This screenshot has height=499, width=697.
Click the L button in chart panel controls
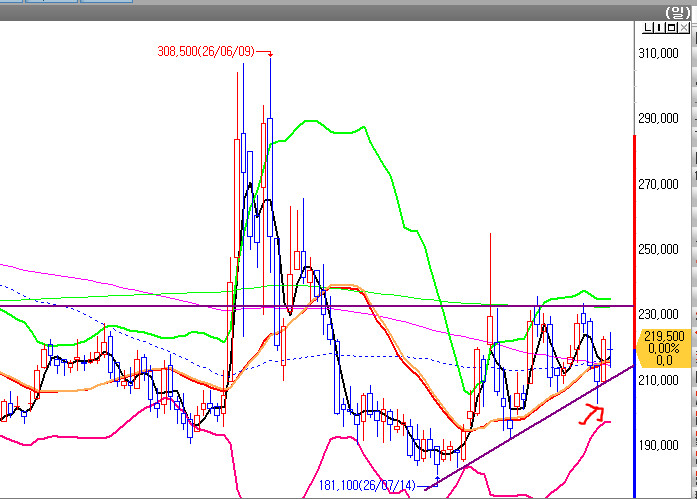pos(648,28)
